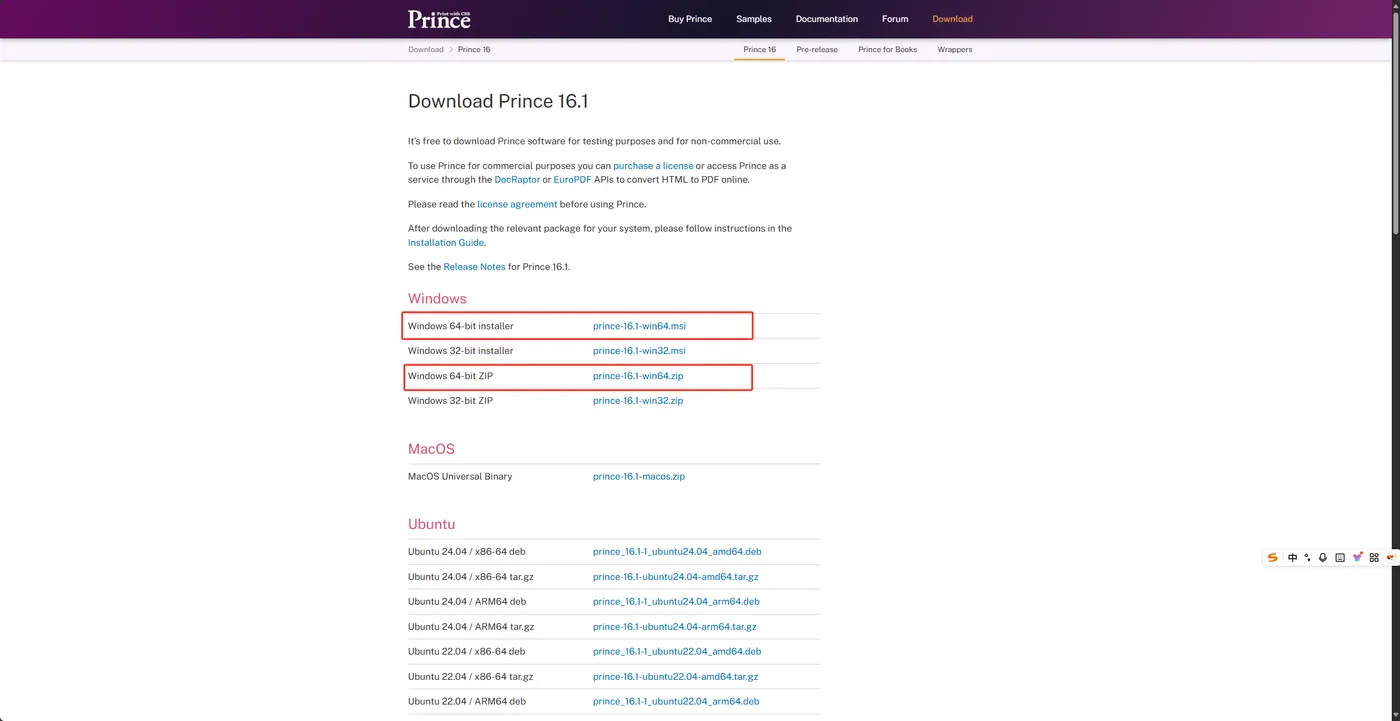The width and height of the screenshot is (1400, 721).
Task: Click the Download breadcrumb link
Action: 425,49
